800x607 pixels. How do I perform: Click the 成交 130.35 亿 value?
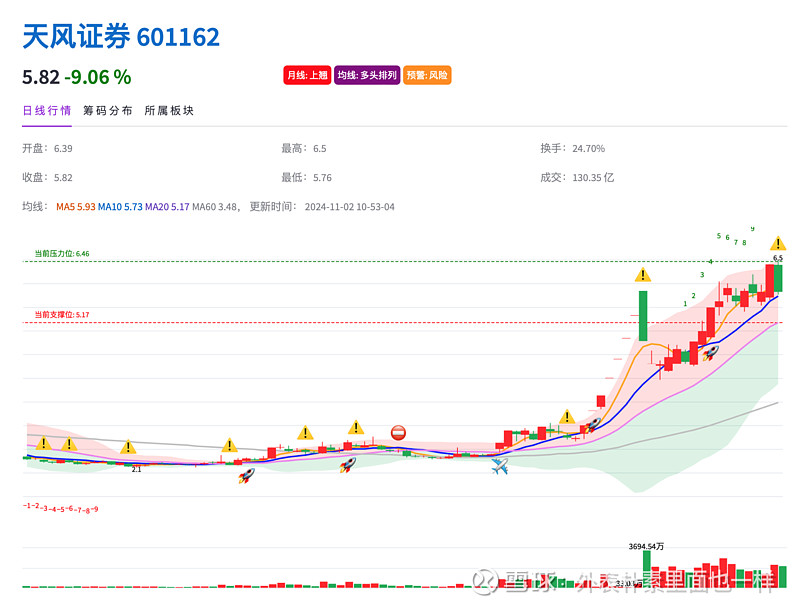(593, 178)
